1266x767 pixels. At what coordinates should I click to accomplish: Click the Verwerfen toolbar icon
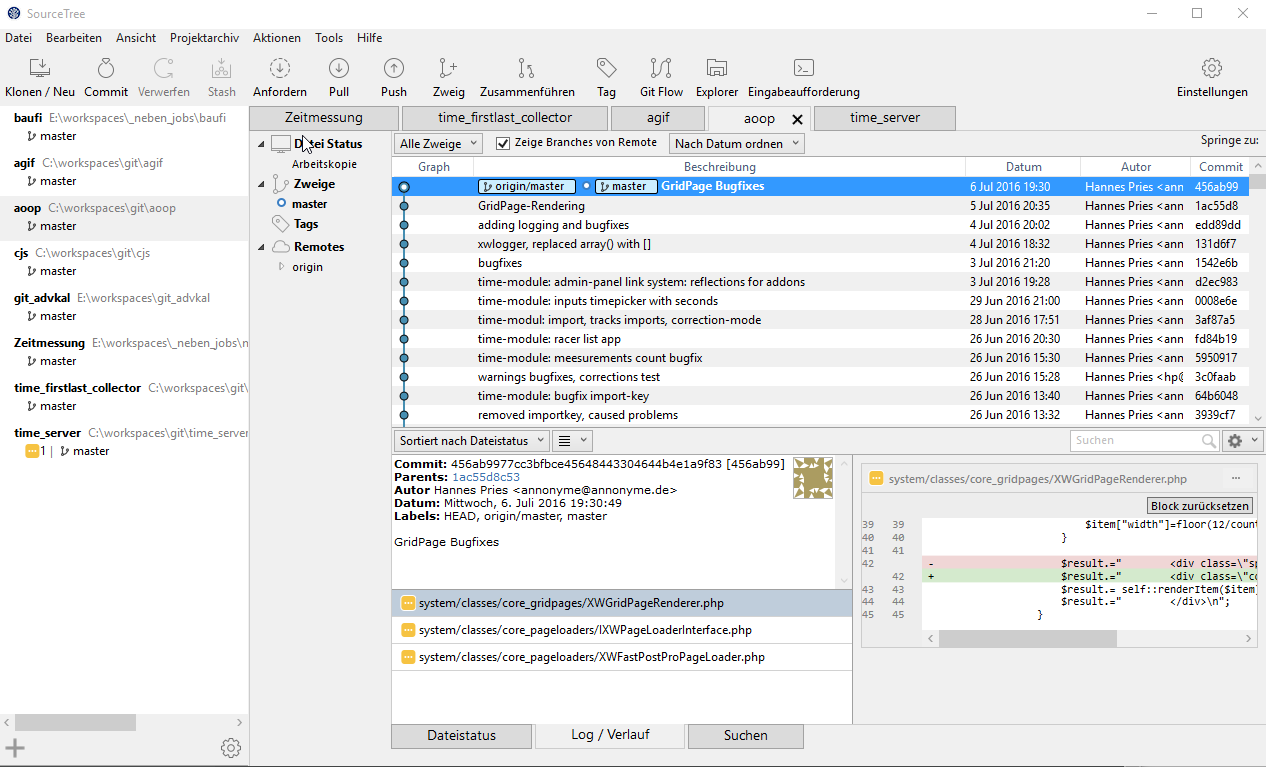[x=163, y=68]
